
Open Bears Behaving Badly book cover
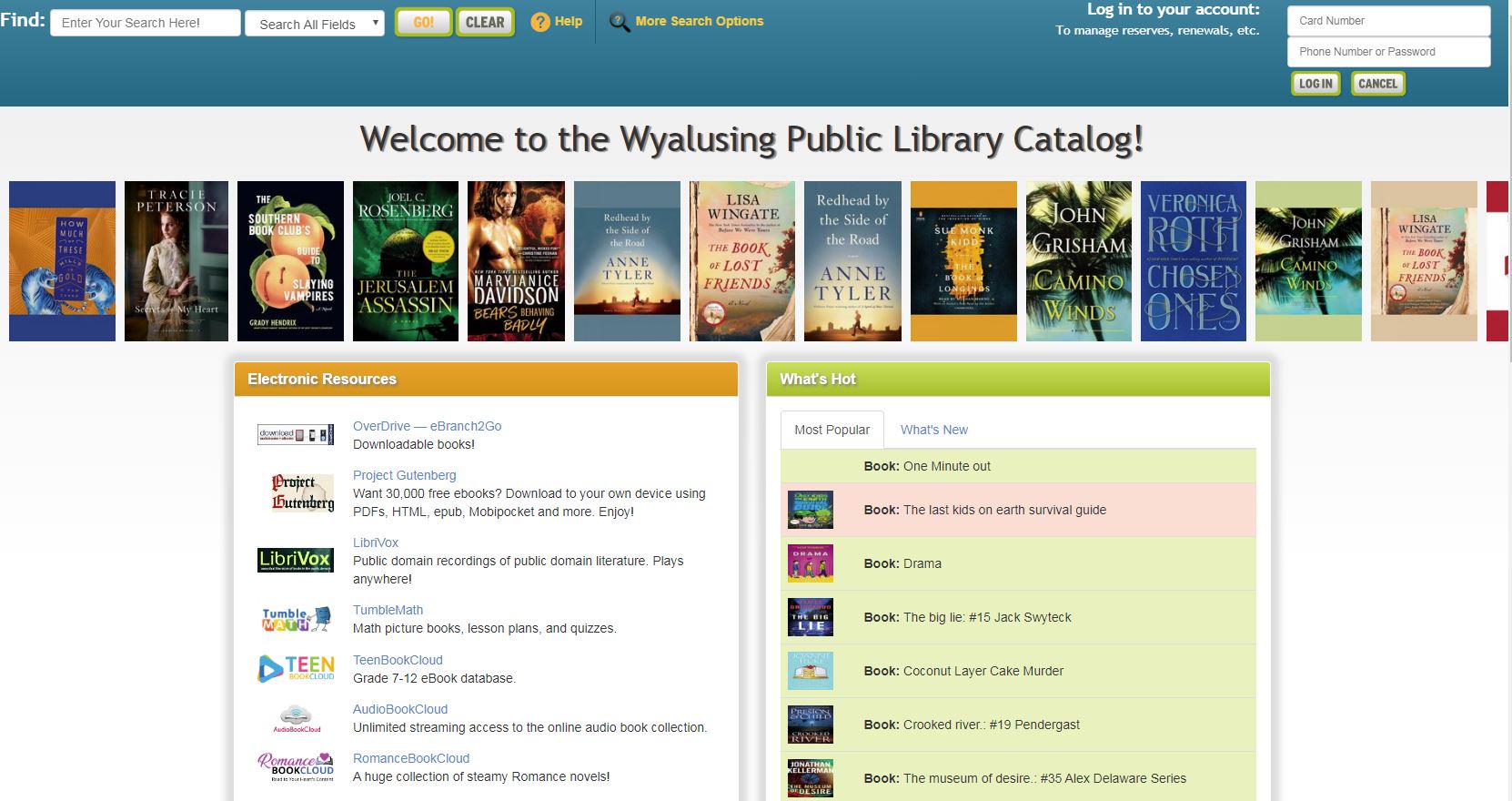(516, 261)
